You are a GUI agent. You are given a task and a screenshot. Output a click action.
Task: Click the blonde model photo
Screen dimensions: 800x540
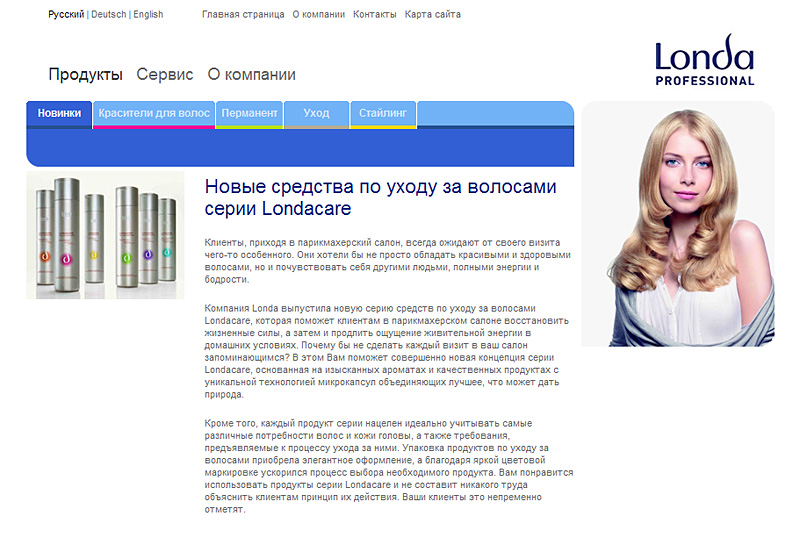pos(678,224)
